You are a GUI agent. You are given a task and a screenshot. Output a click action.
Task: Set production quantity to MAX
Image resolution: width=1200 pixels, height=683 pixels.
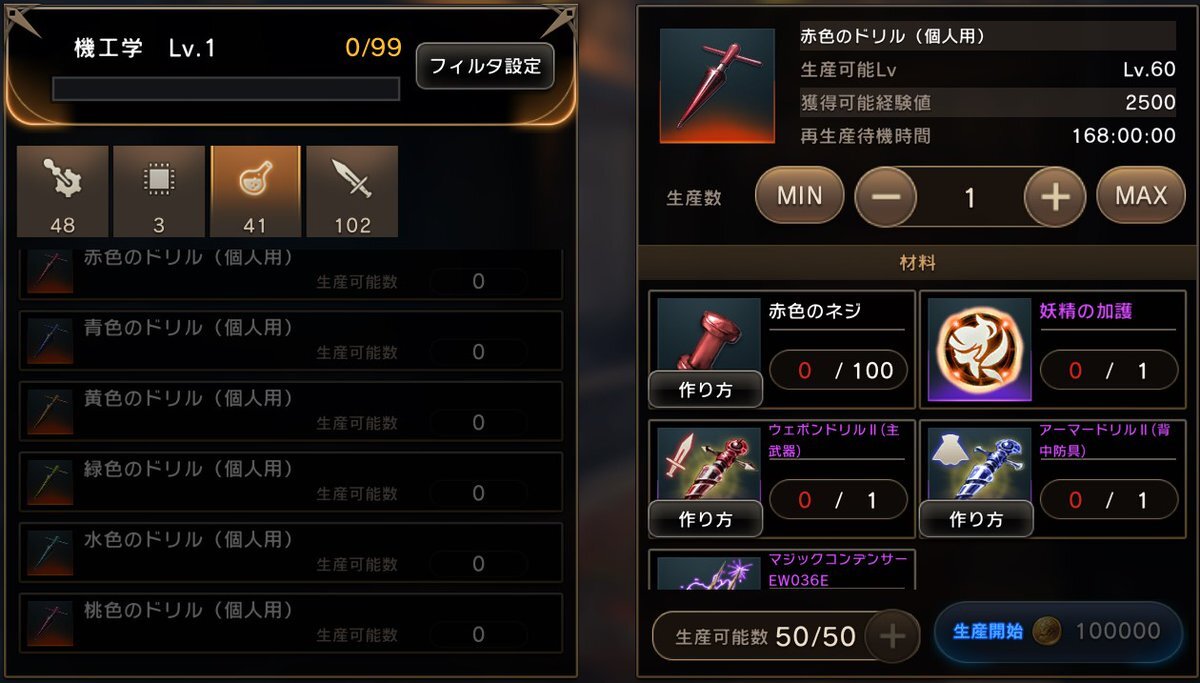click(x=1141, y=195)
